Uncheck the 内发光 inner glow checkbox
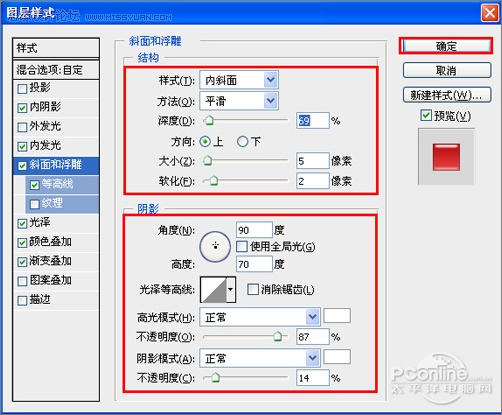The image size is (502, 415). click(x=22, y=146)
